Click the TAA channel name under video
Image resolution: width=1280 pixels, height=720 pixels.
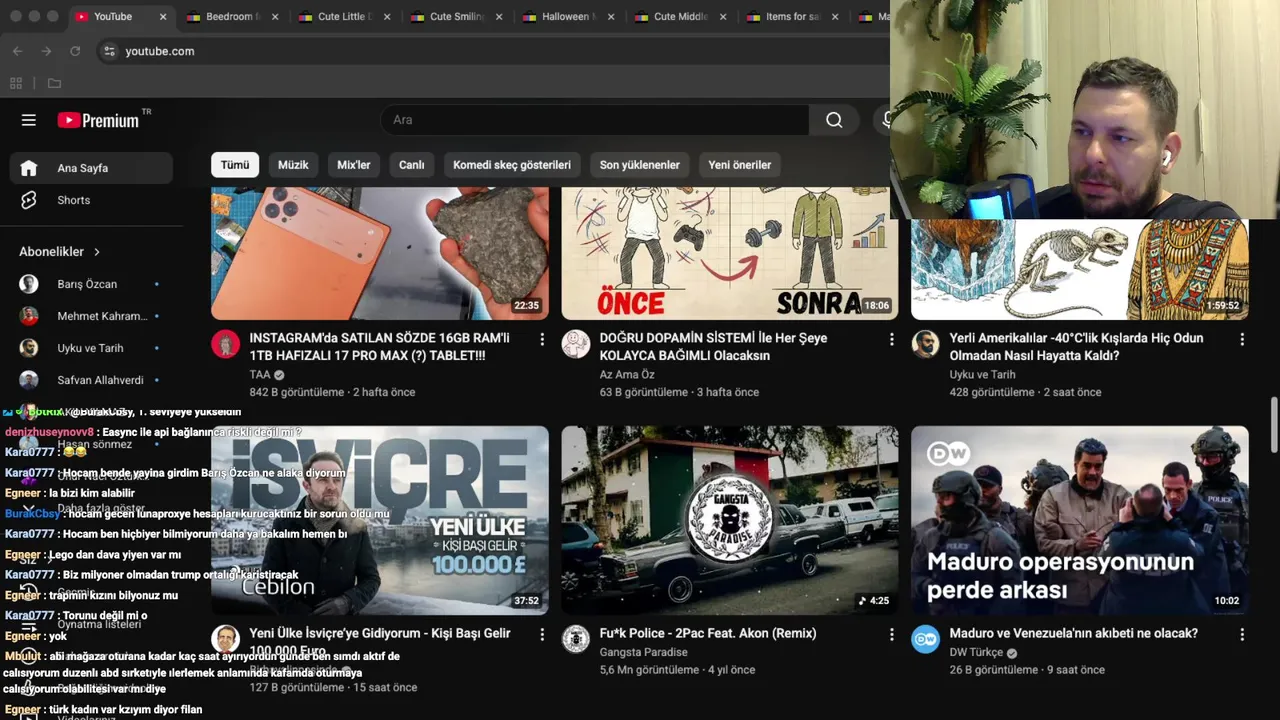pos(260,374)
